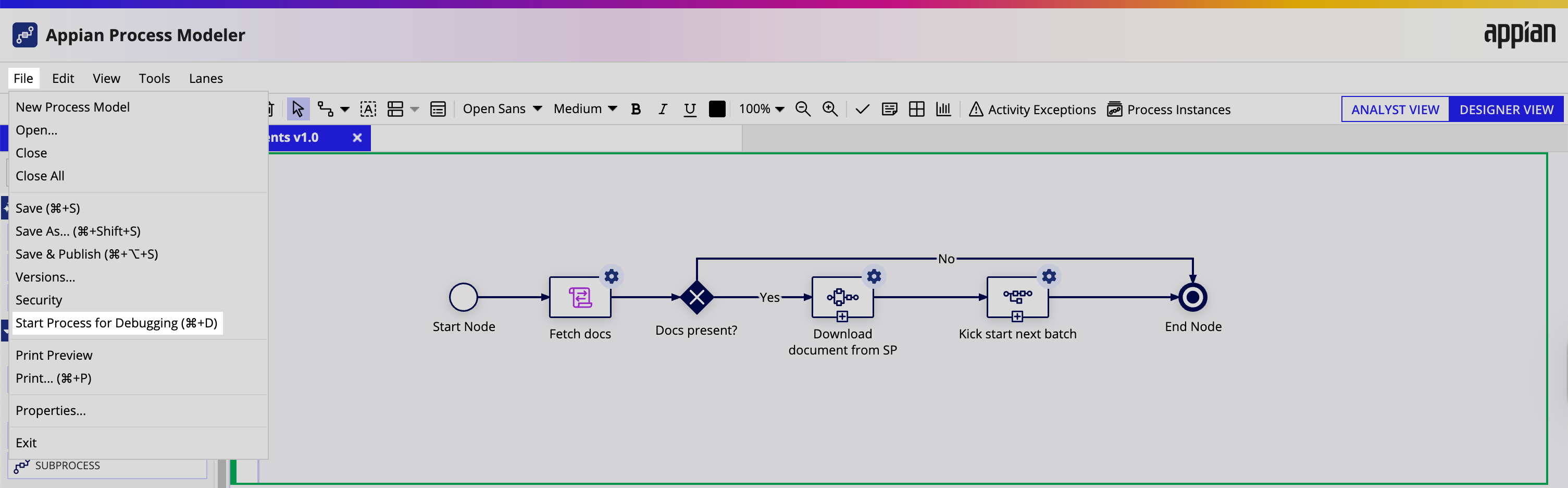The height and width of the screenshot is (488, 1568).
Task: Select the End Node
Action: click(x=1193, y=297)
